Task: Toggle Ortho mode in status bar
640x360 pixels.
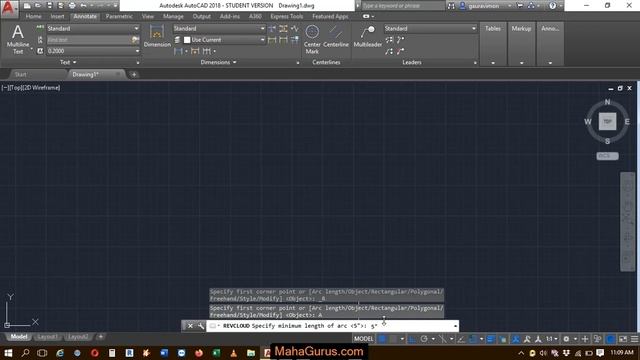Action: click(412, 339)
